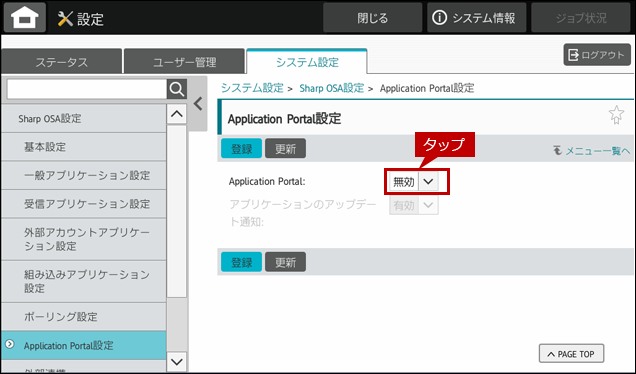This screenshot has width=636, height=374.
Task: Log out using the logout icon button
Action: [597, 55]
